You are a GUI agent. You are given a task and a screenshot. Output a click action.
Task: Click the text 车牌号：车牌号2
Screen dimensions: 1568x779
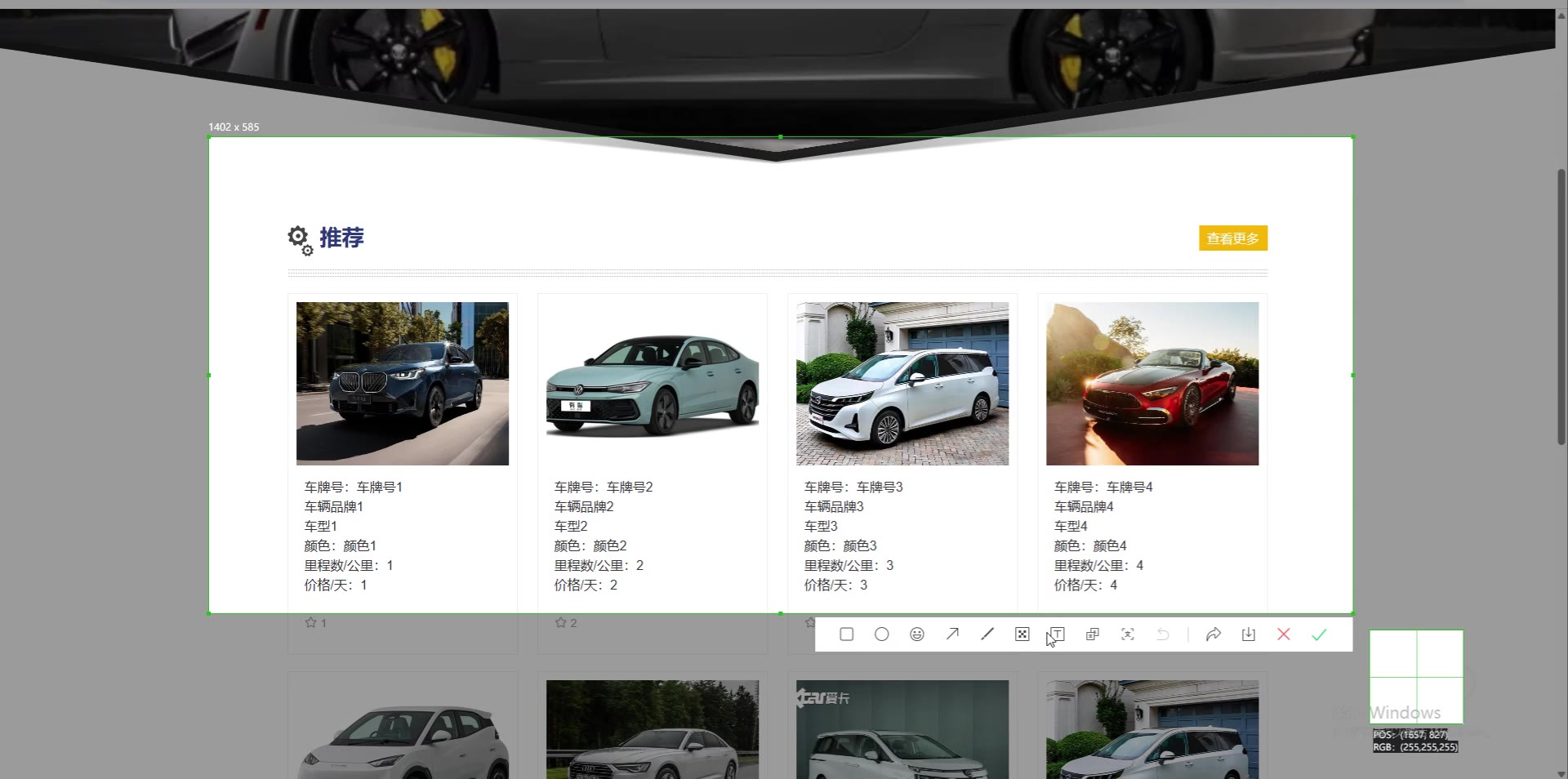(x=604, y=487)
